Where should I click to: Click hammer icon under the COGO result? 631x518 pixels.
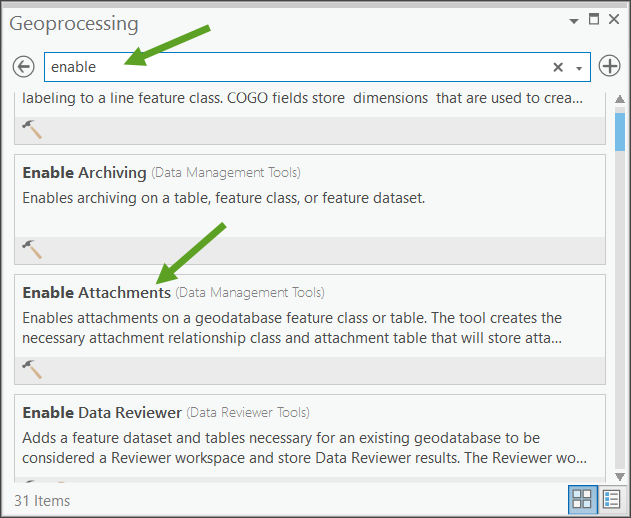pyautogui.click(x=32, y=129)
